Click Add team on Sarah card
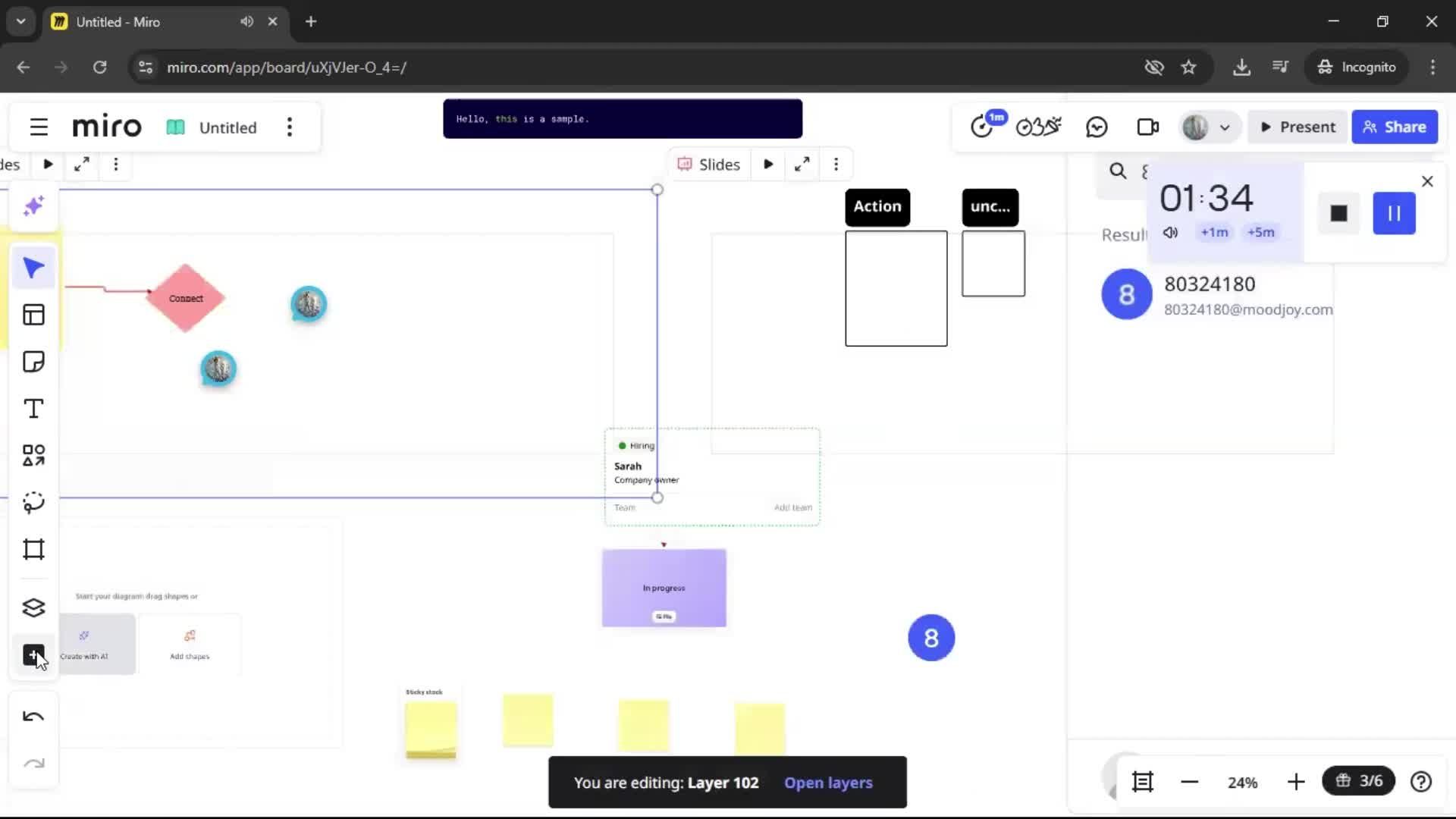 coord(792,507)
